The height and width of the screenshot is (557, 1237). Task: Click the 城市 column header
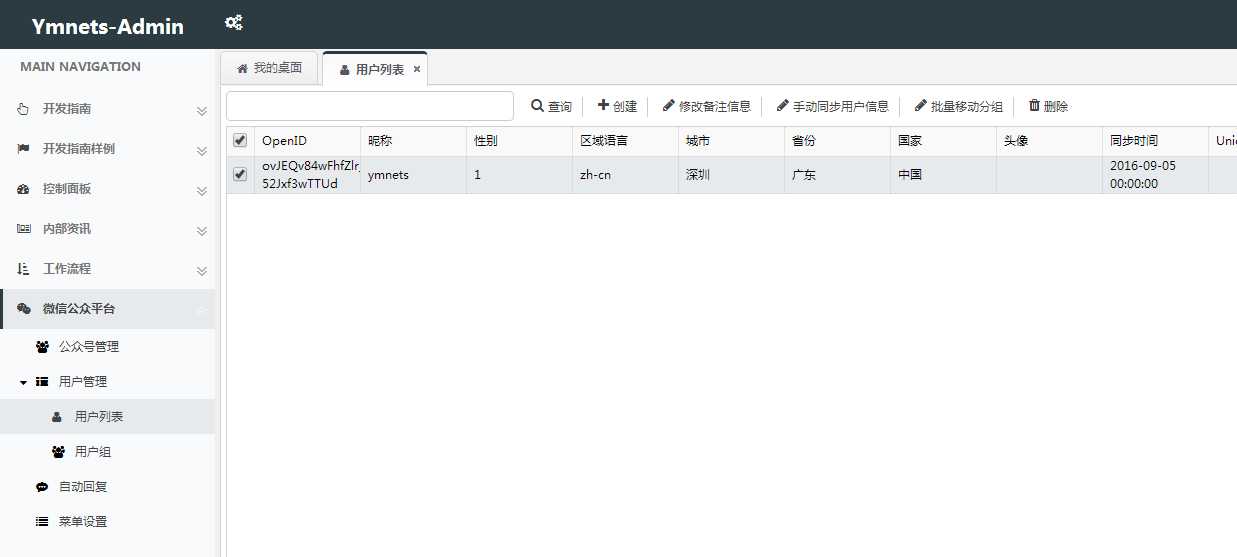tap(732, 141)
